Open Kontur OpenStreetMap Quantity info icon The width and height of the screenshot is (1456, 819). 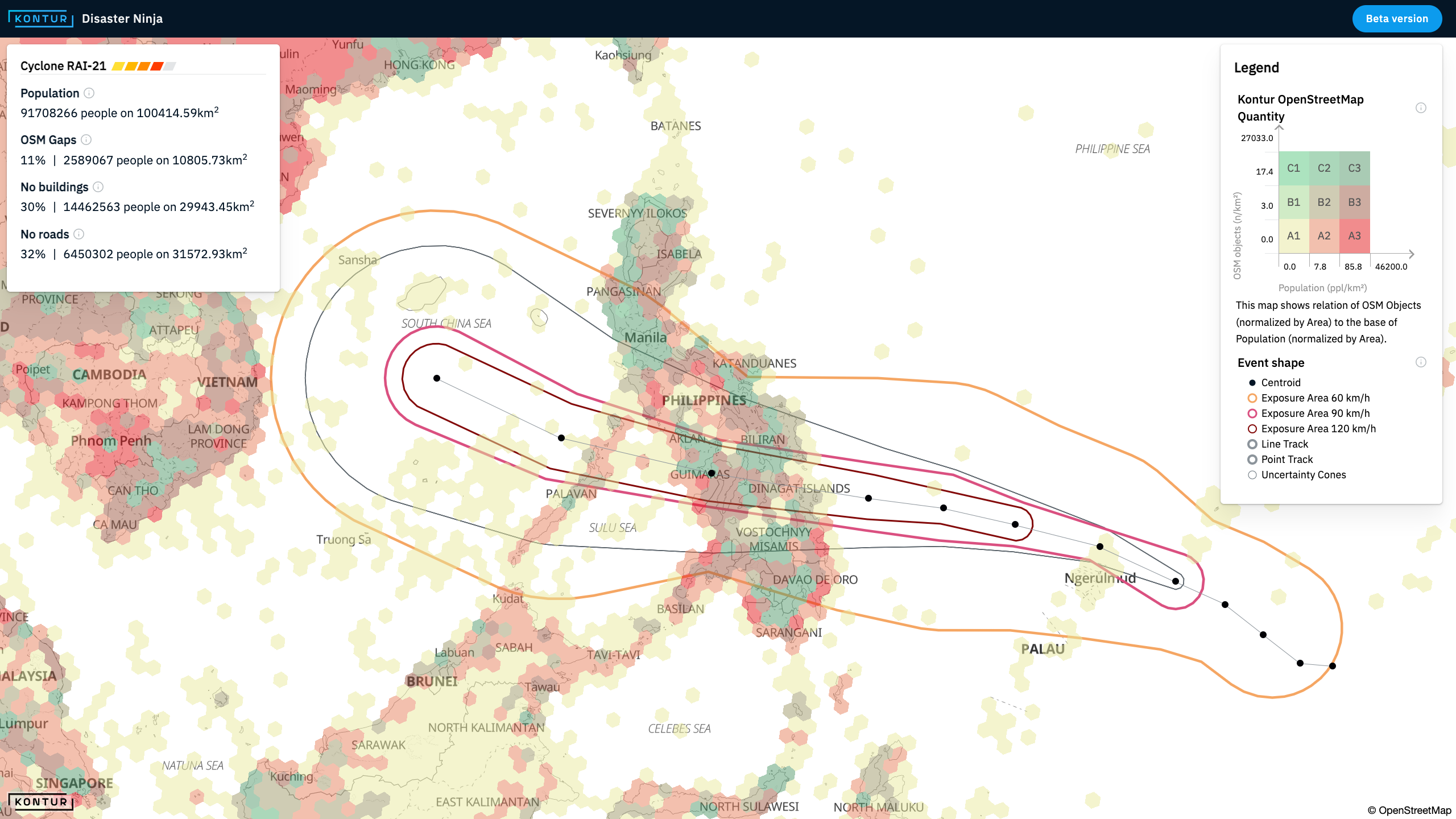[1421, 107]
